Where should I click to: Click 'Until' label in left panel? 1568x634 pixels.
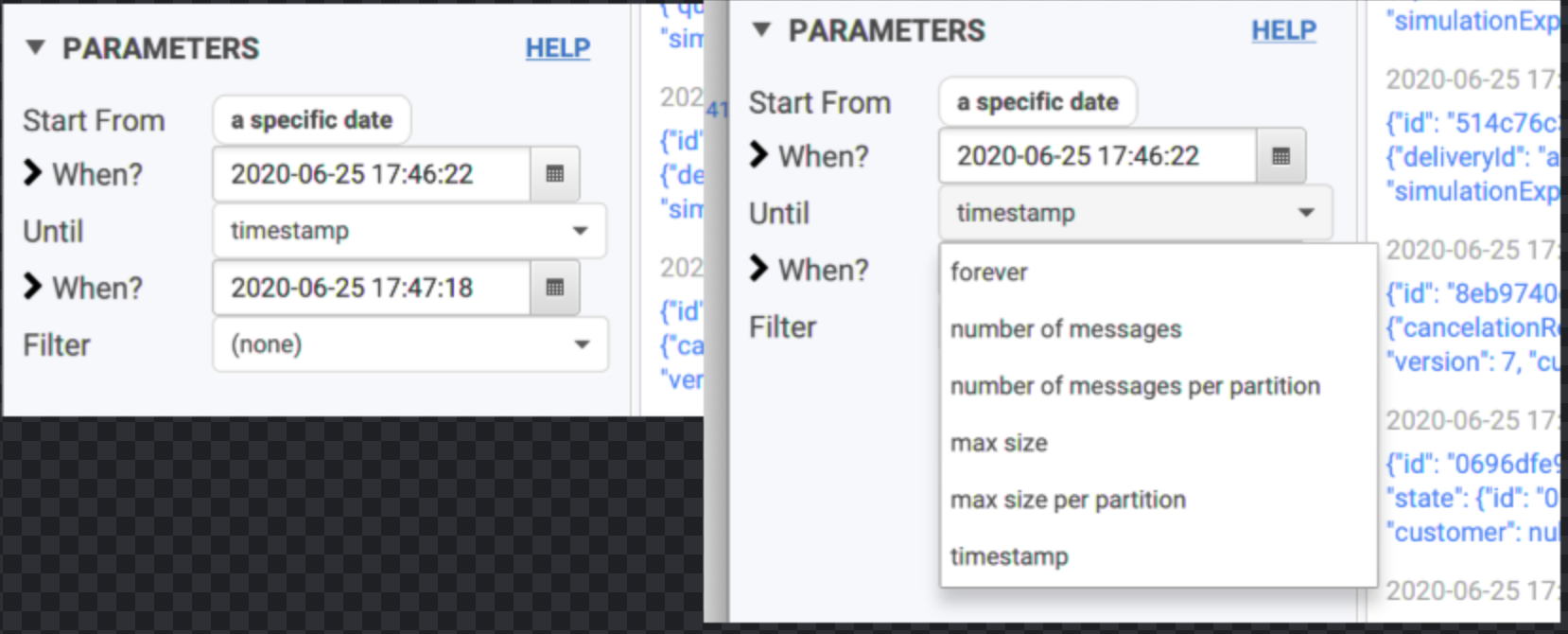click(53, 231)
